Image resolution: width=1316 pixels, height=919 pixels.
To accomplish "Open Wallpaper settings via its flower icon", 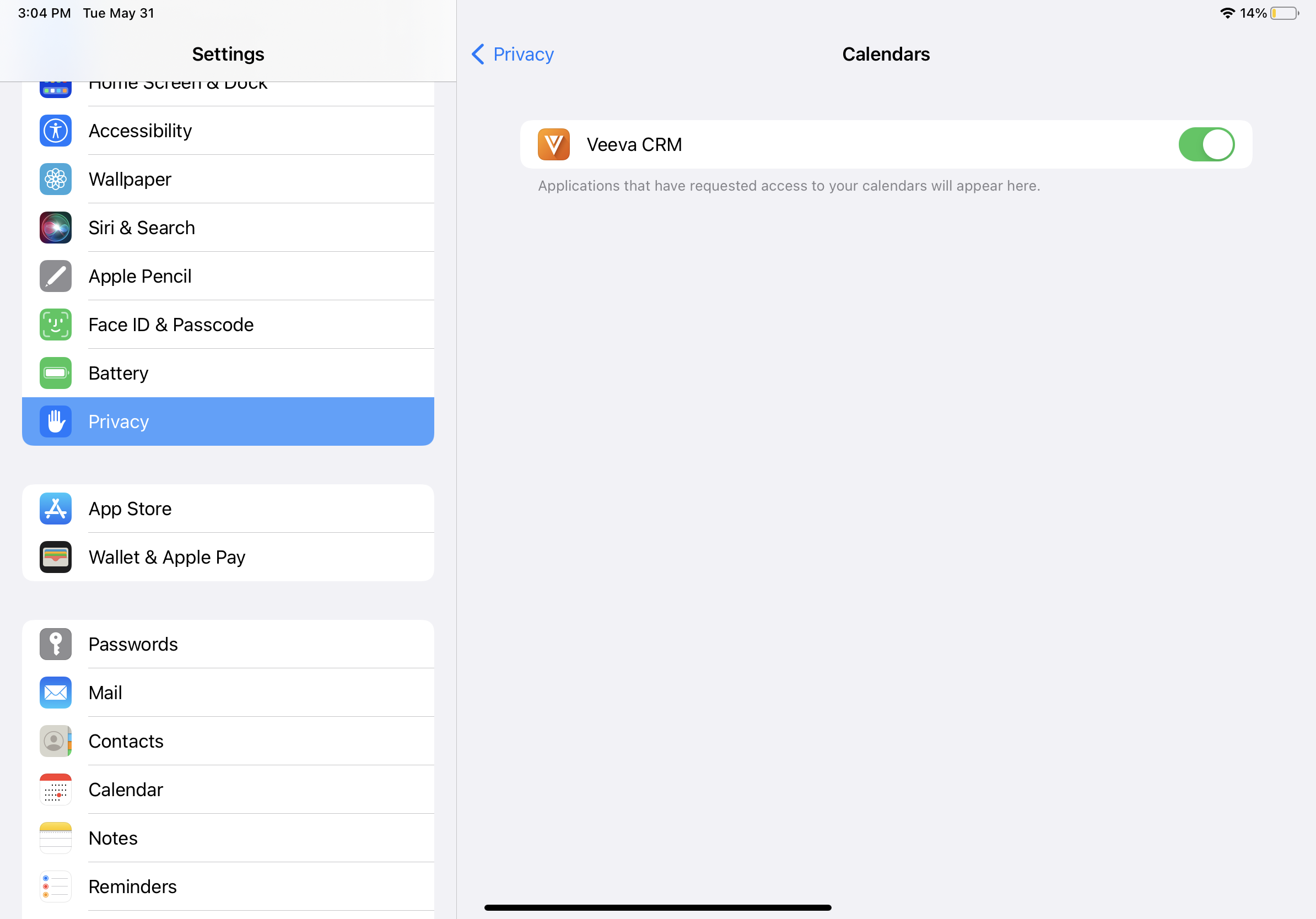I will [x=56, y=179].
